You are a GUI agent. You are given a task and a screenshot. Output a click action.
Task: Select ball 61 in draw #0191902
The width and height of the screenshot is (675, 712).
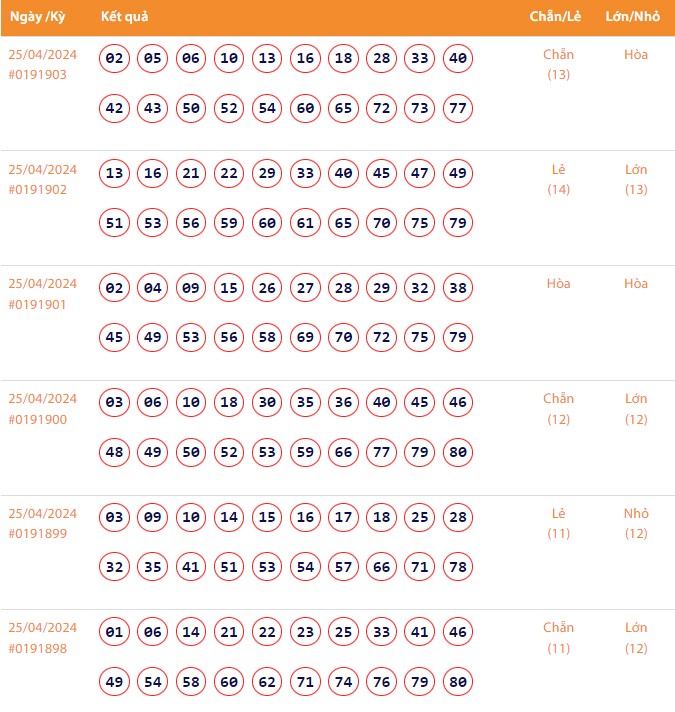click(305, 223)
